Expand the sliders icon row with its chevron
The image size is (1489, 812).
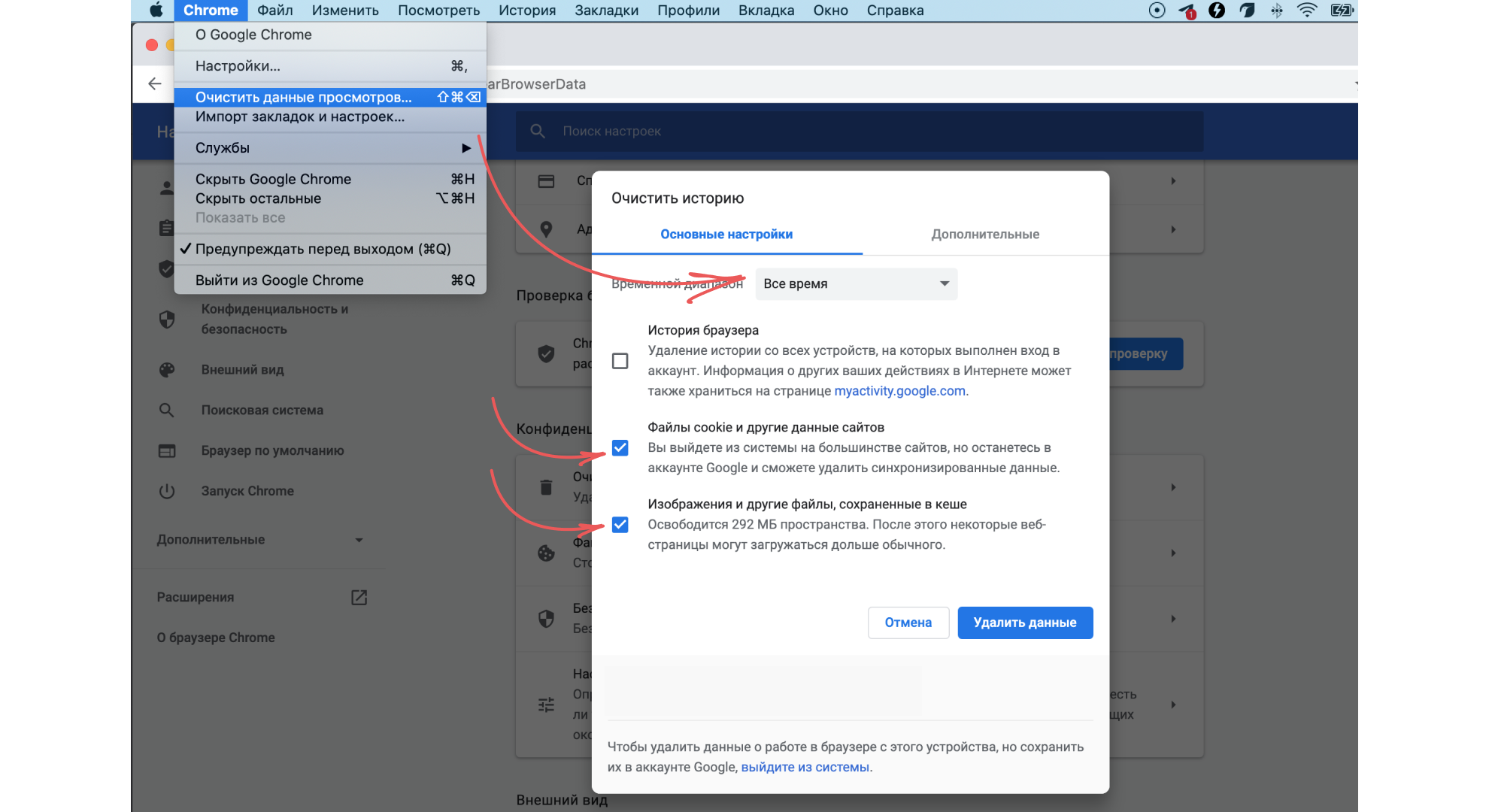[x=1173, y=704]
